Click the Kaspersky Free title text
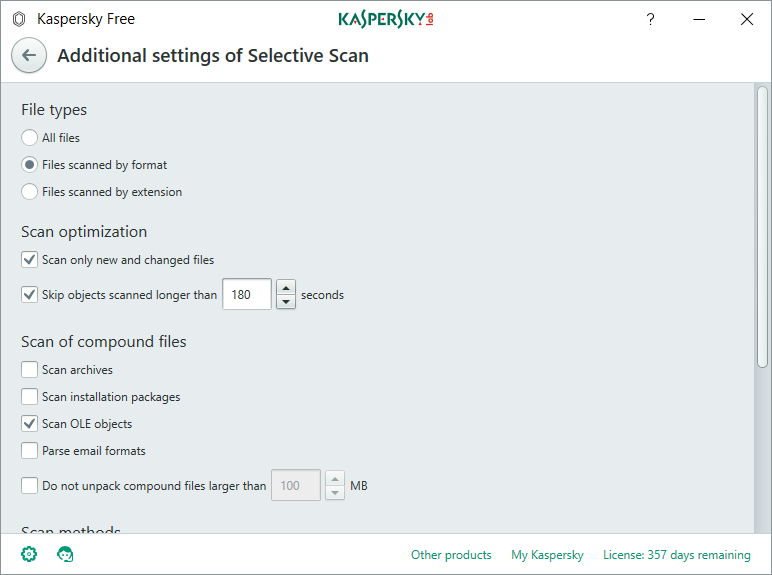 86,19
